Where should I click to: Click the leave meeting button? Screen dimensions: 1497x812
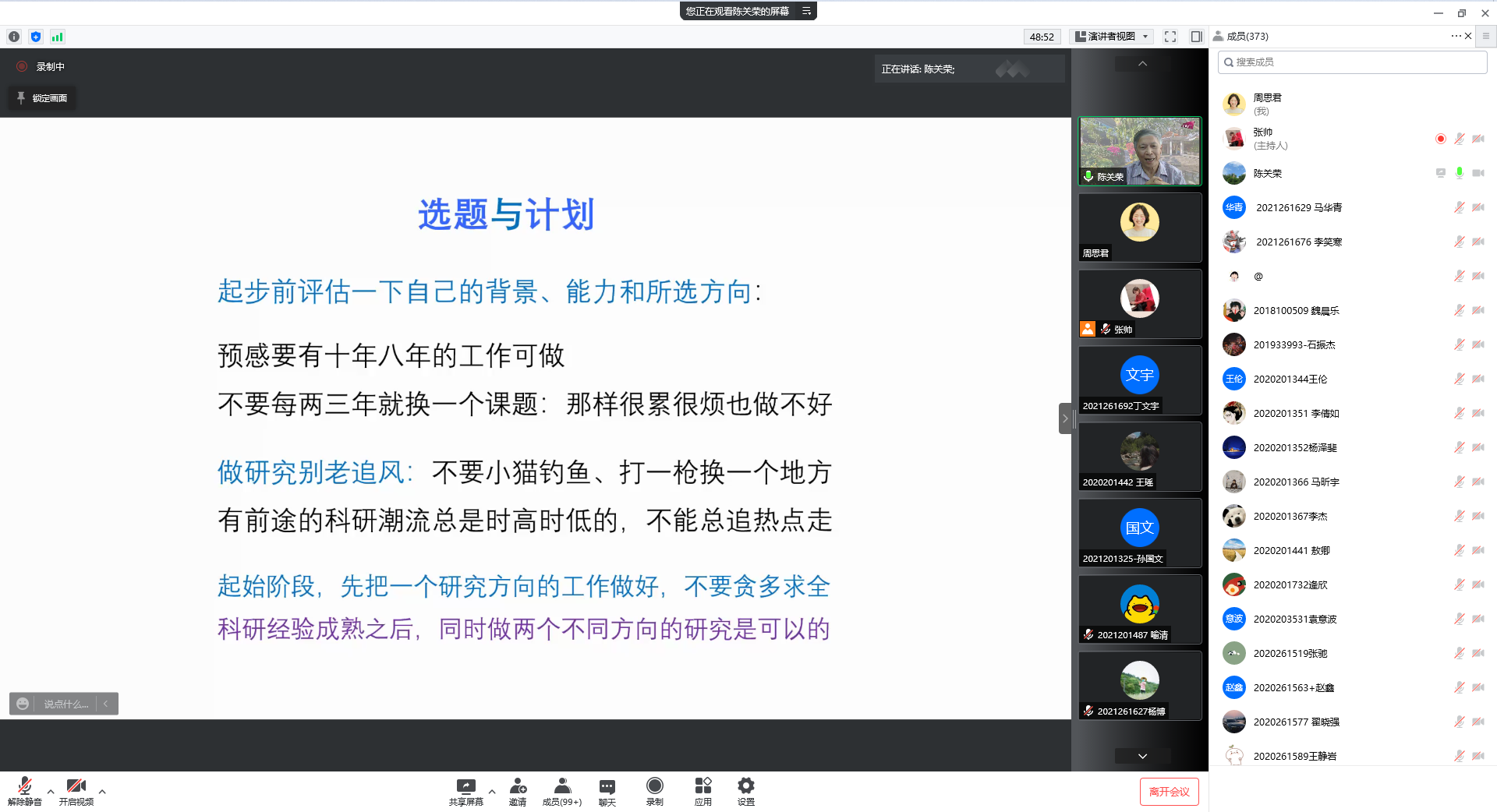point(1169,792)
